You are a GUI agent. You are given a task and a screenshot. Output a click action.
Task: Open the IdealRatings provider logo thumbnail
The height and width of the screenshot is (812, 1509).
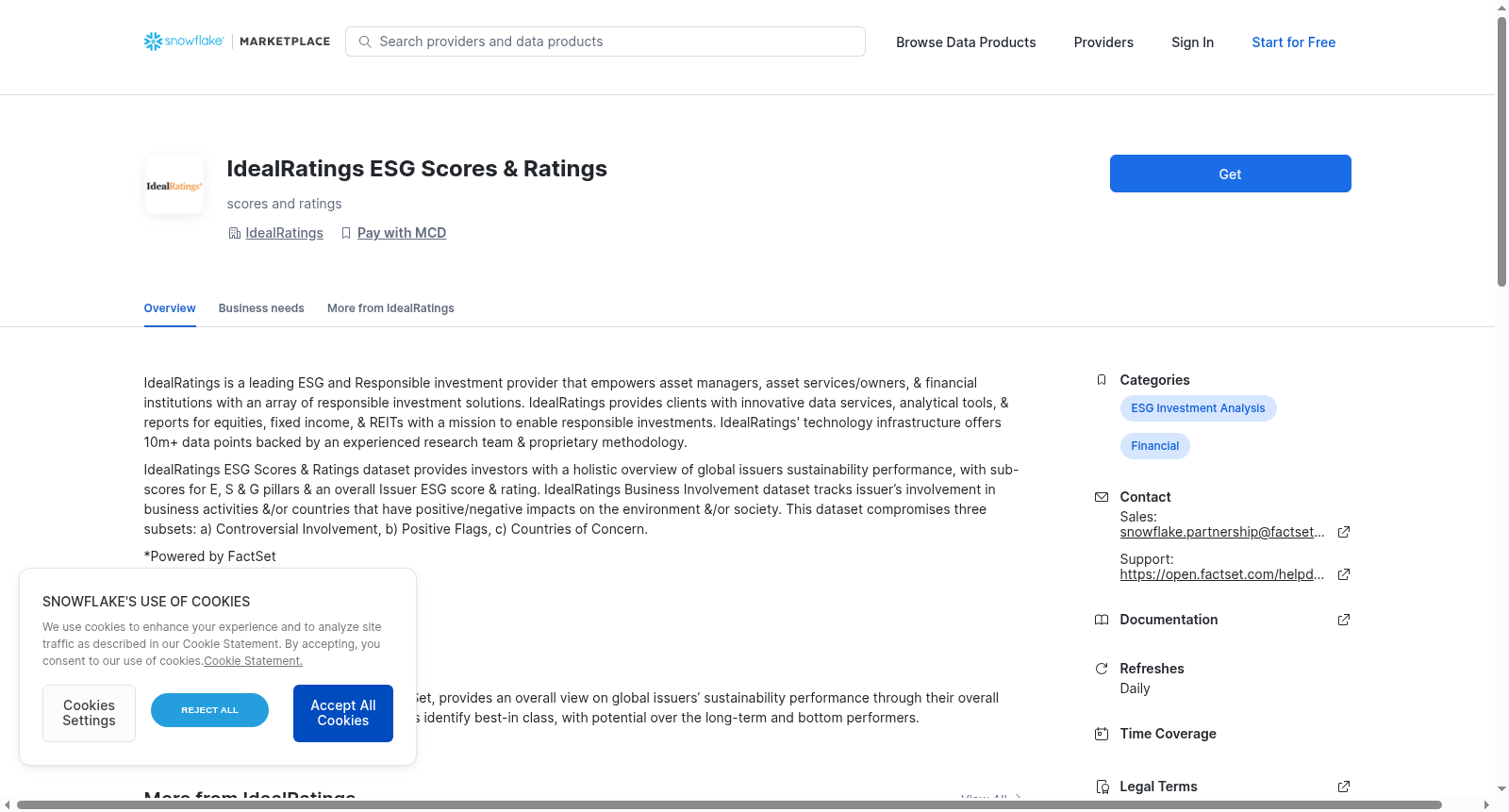tap(174, 186)
